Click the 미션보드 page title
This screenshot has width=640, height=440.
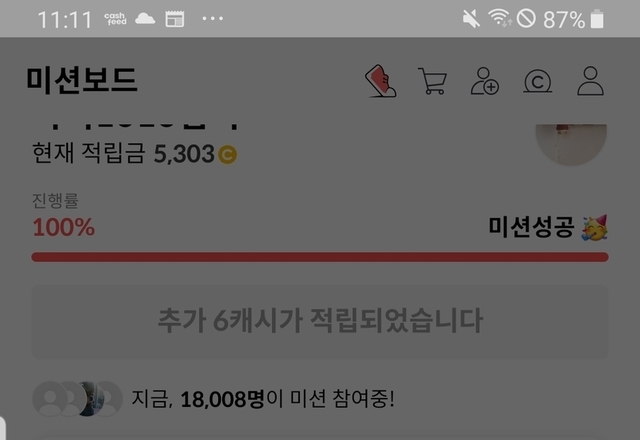(82, 80)
